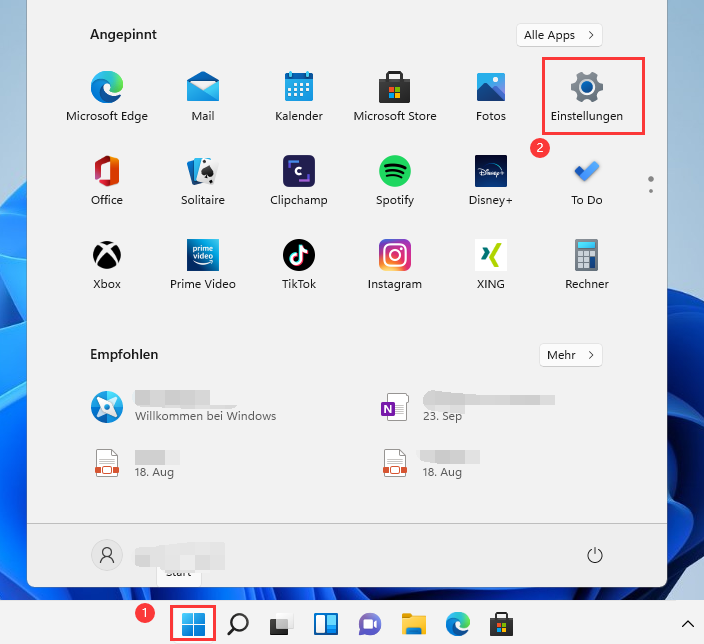The width and height of the screenshot is (704, 644).
Task: Launch the Mail app
Action: (x=203, y=96)
